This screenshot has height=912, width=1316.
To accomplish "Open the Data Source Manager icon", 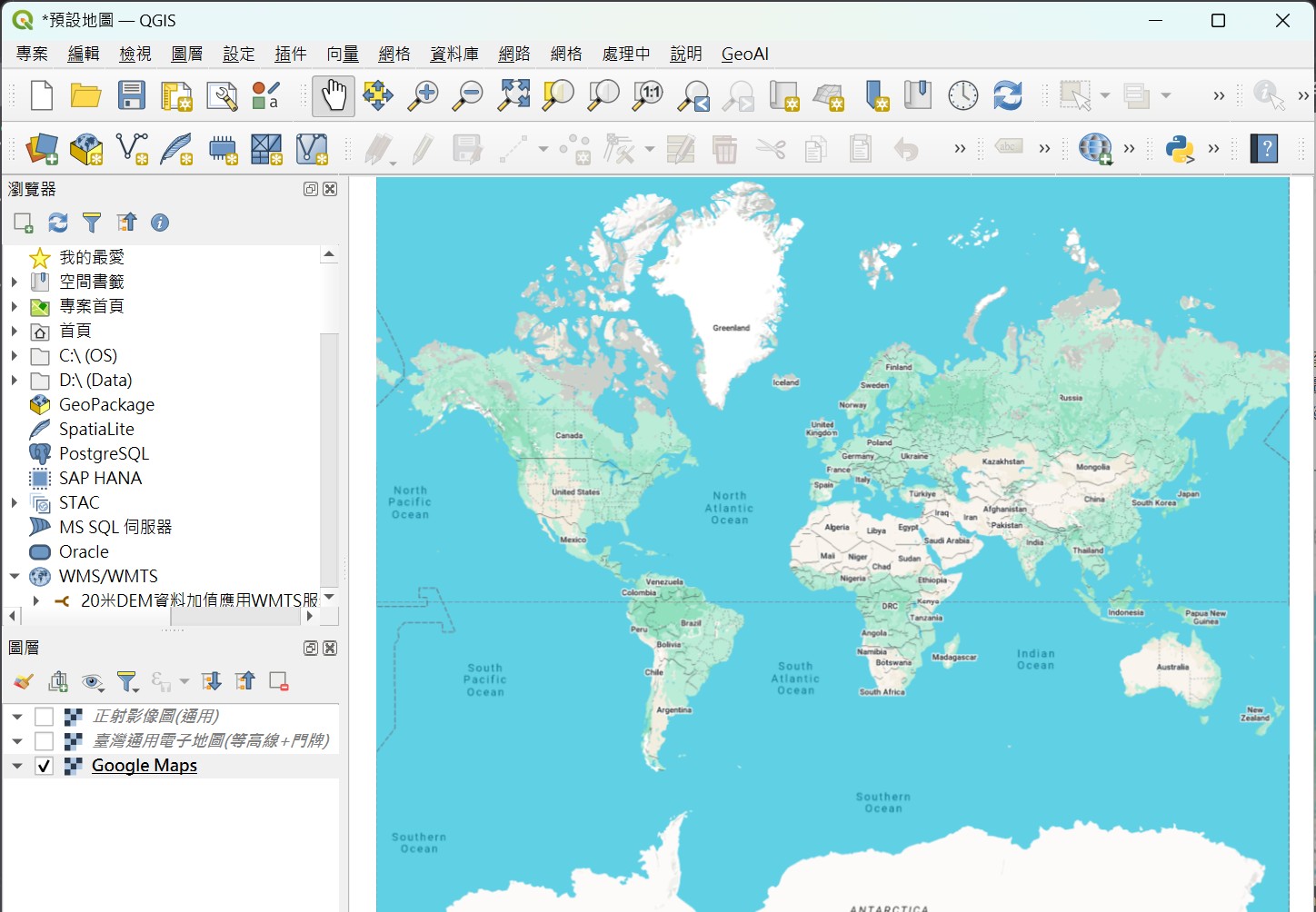I will pyautogui.click(x=42, y=149).
